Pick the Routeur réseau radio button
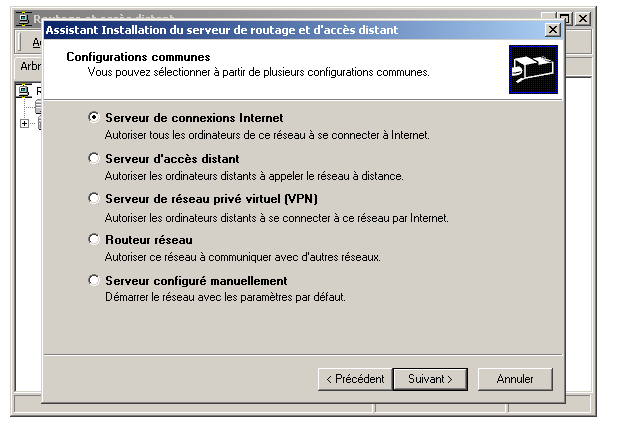The height and width of the screenshot is (429, 629). [94, 239]
